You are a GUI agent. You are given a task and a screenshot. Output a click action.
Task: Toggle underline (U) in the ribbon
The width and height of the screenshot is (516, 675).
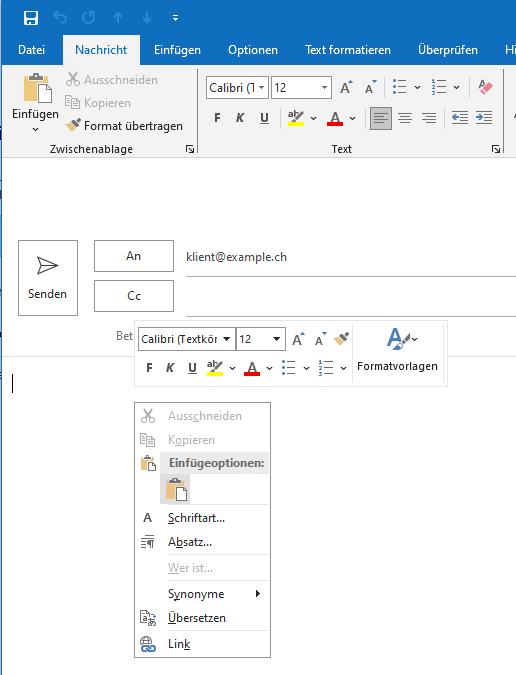[x=264, y=118]
